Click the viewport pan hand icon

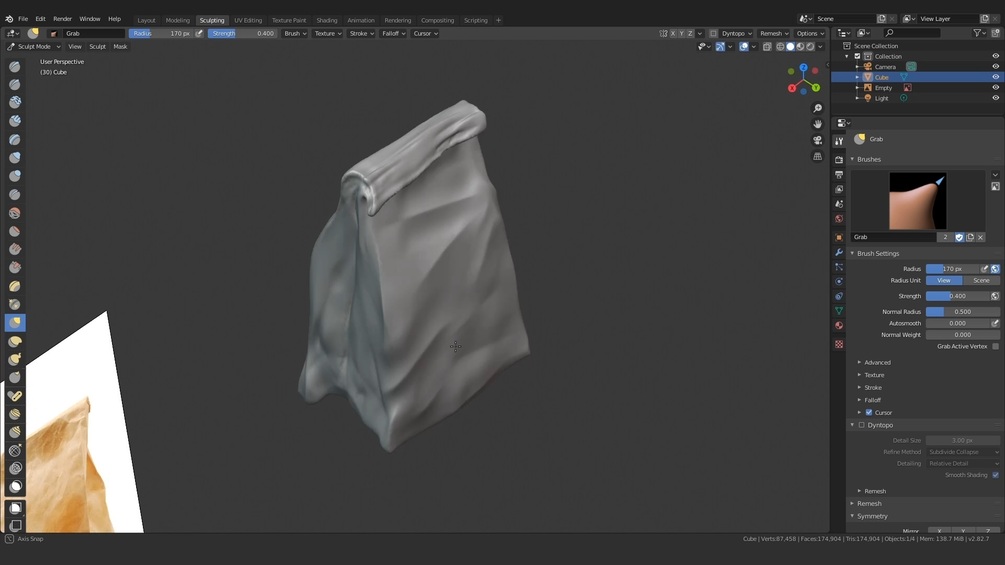click(817, 124)
